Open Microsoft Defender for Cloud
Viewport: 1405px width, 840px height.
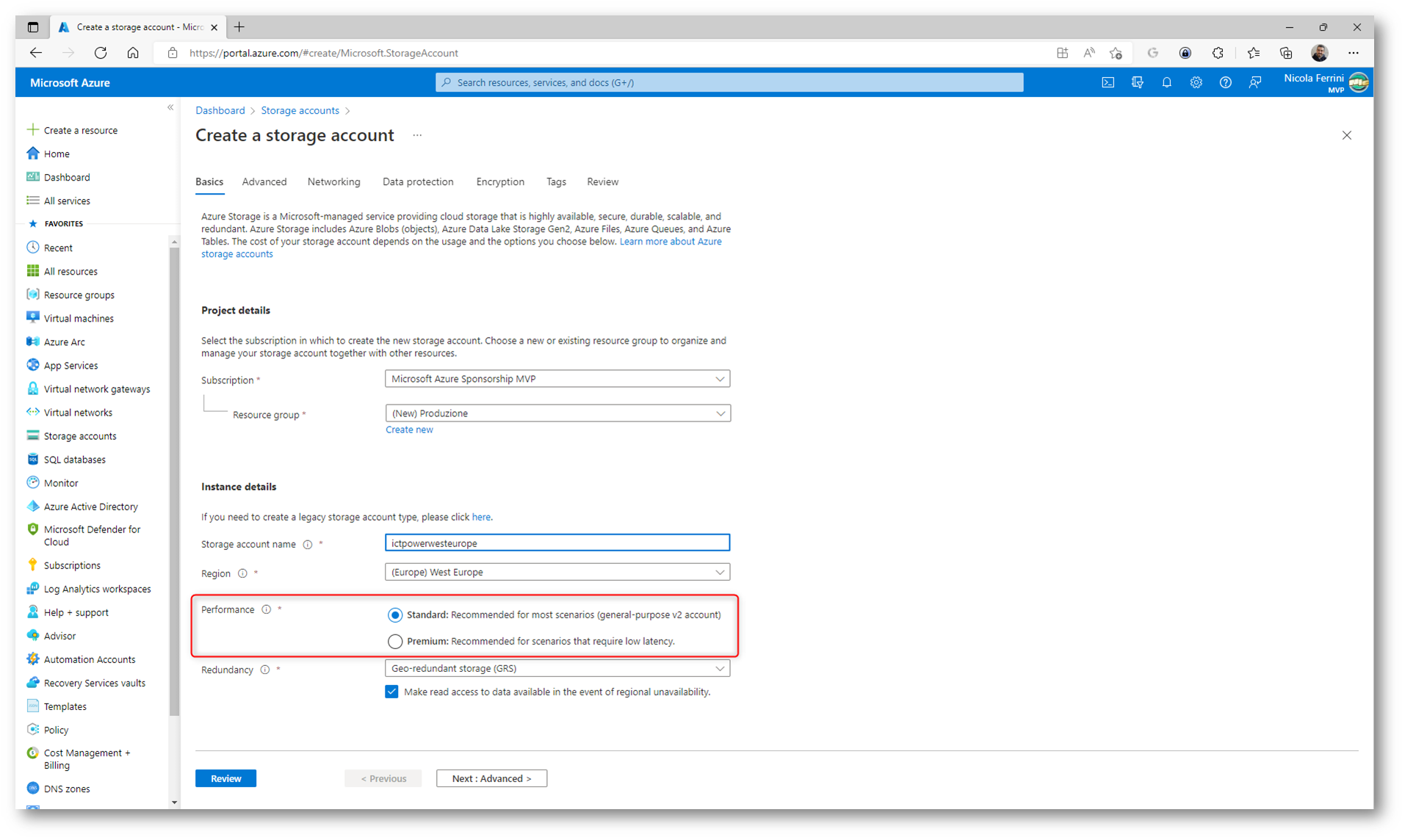(92, 535)
